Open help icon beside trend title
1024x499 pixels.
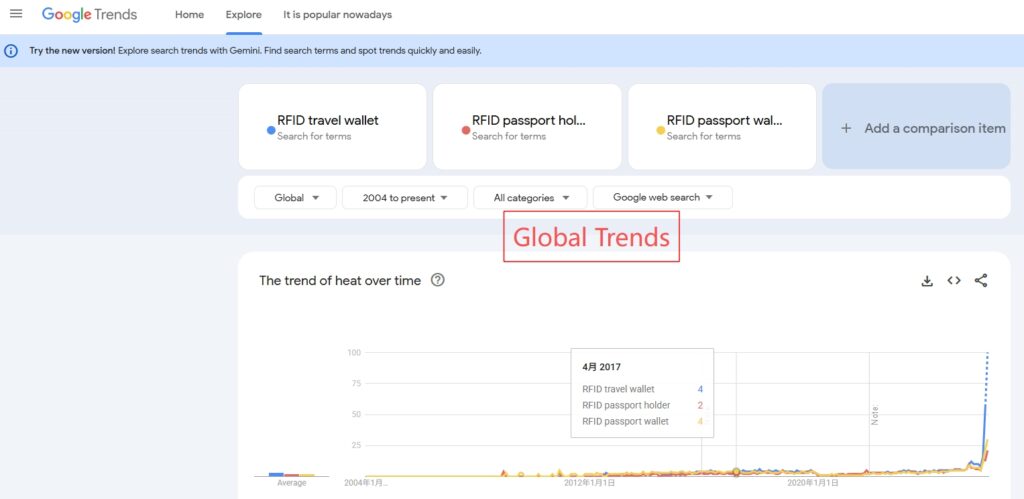[x=437, y=281]
